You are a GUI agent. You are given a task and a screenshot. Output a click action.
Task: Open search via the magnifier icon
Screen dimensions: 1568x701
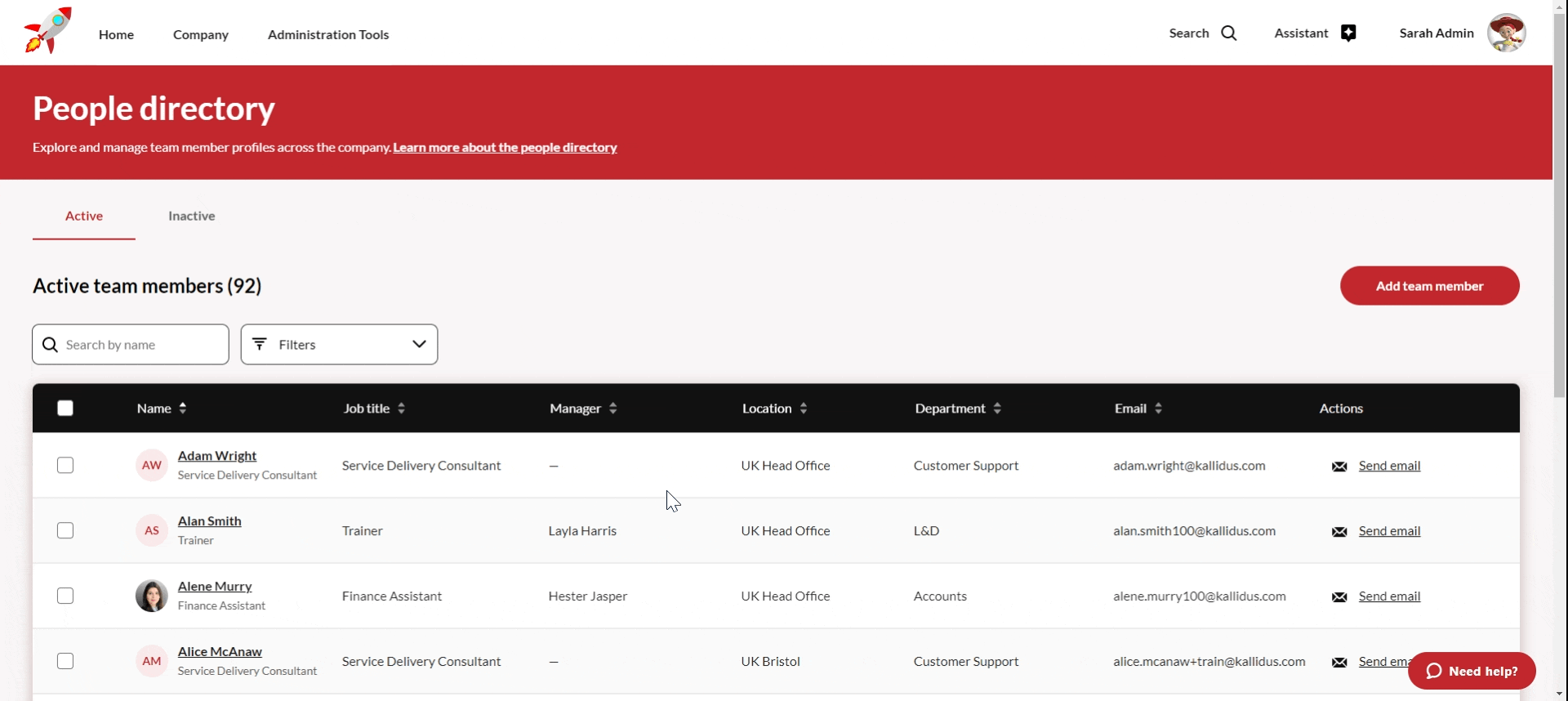(1229, 33)
